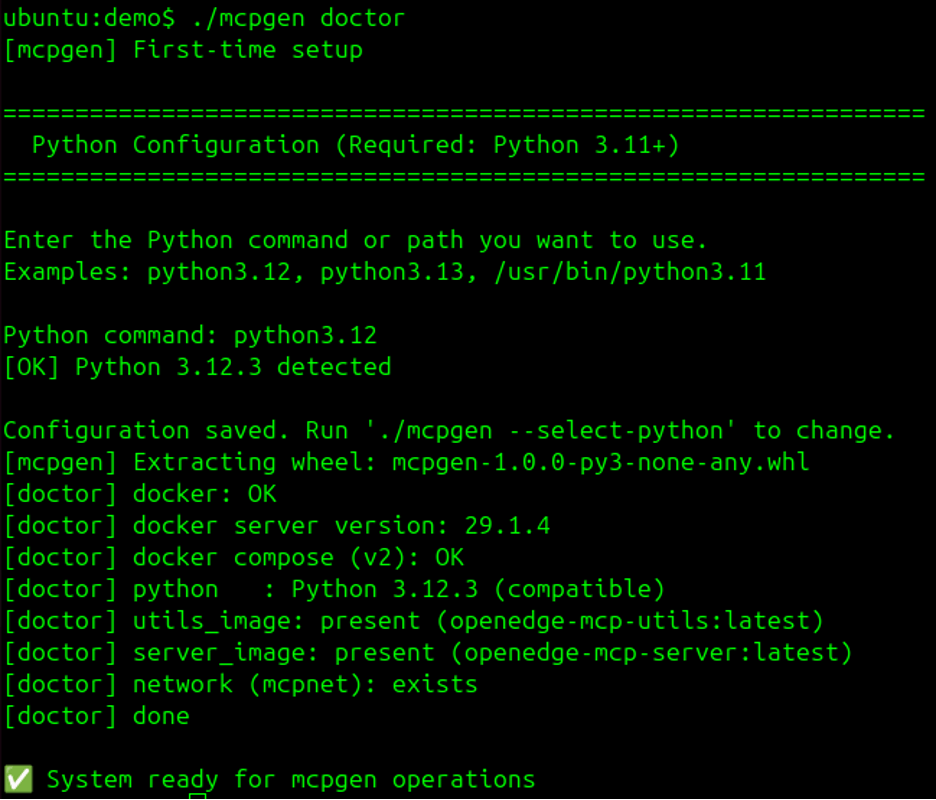Image resolution: width=936 pixels, height=800 pixels.
Task: Click the '/usr/bin/python3.11' example path
Action: point(630,272)
